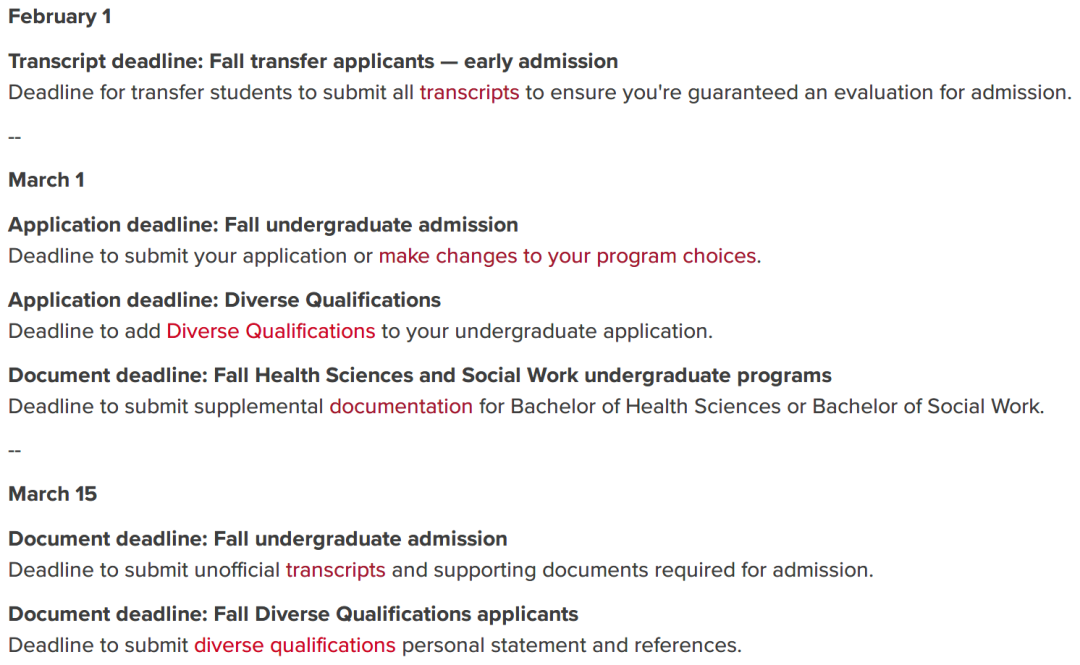Click transcripts link after the word unofficial
This screenshot has width=1080, height=665.
335,570
